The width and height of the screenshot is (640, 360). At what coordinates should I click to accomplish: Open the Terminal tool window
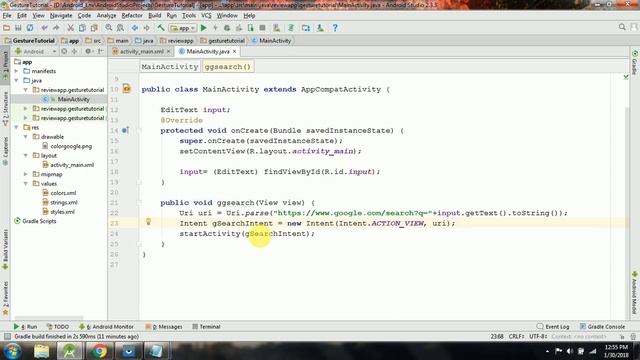[206, 327]
